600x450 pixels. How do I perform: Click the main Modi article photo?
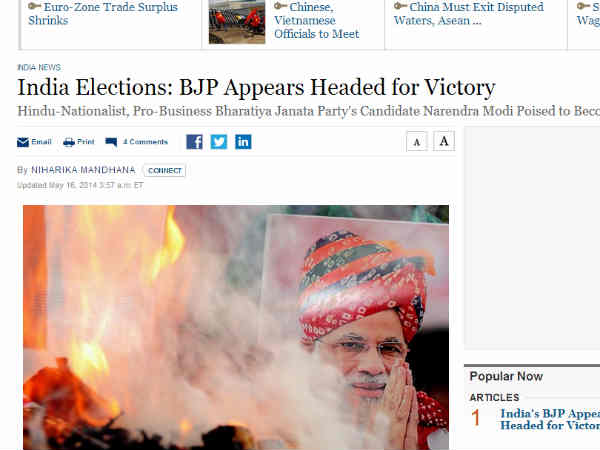coord(236,328)
